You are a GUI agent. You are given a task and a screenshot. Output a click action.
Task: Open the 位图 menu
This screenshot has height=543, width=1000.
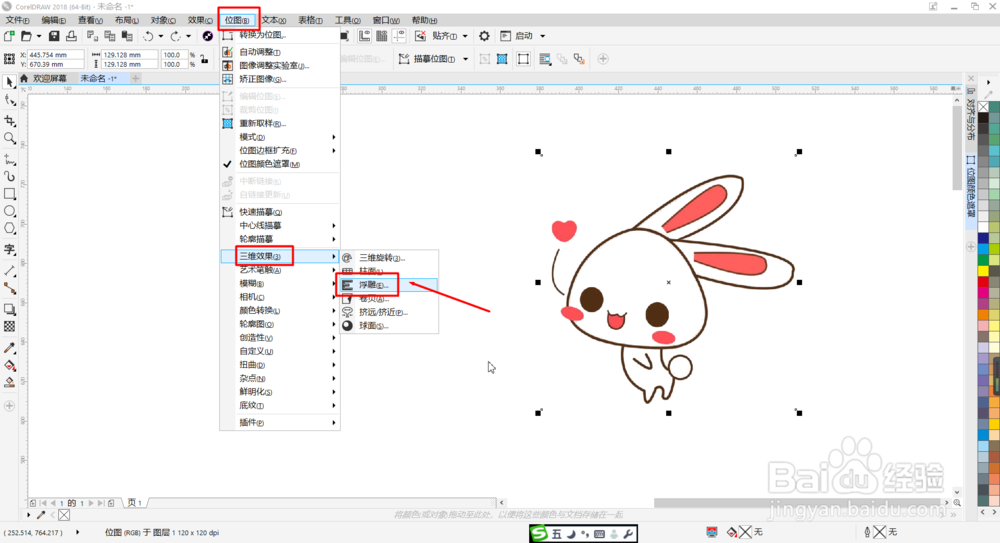pos(237,20)
